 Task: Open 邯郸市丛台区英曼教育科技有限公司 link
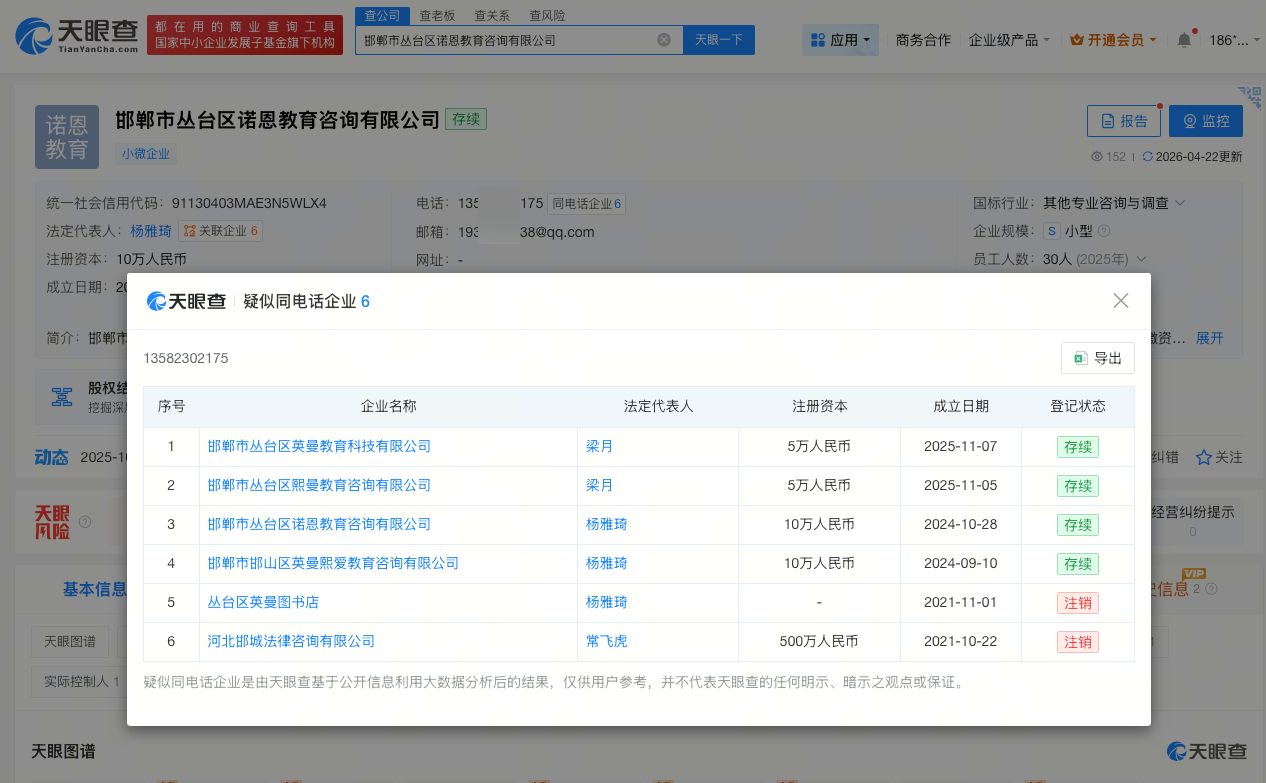click(x=319, y=446)
